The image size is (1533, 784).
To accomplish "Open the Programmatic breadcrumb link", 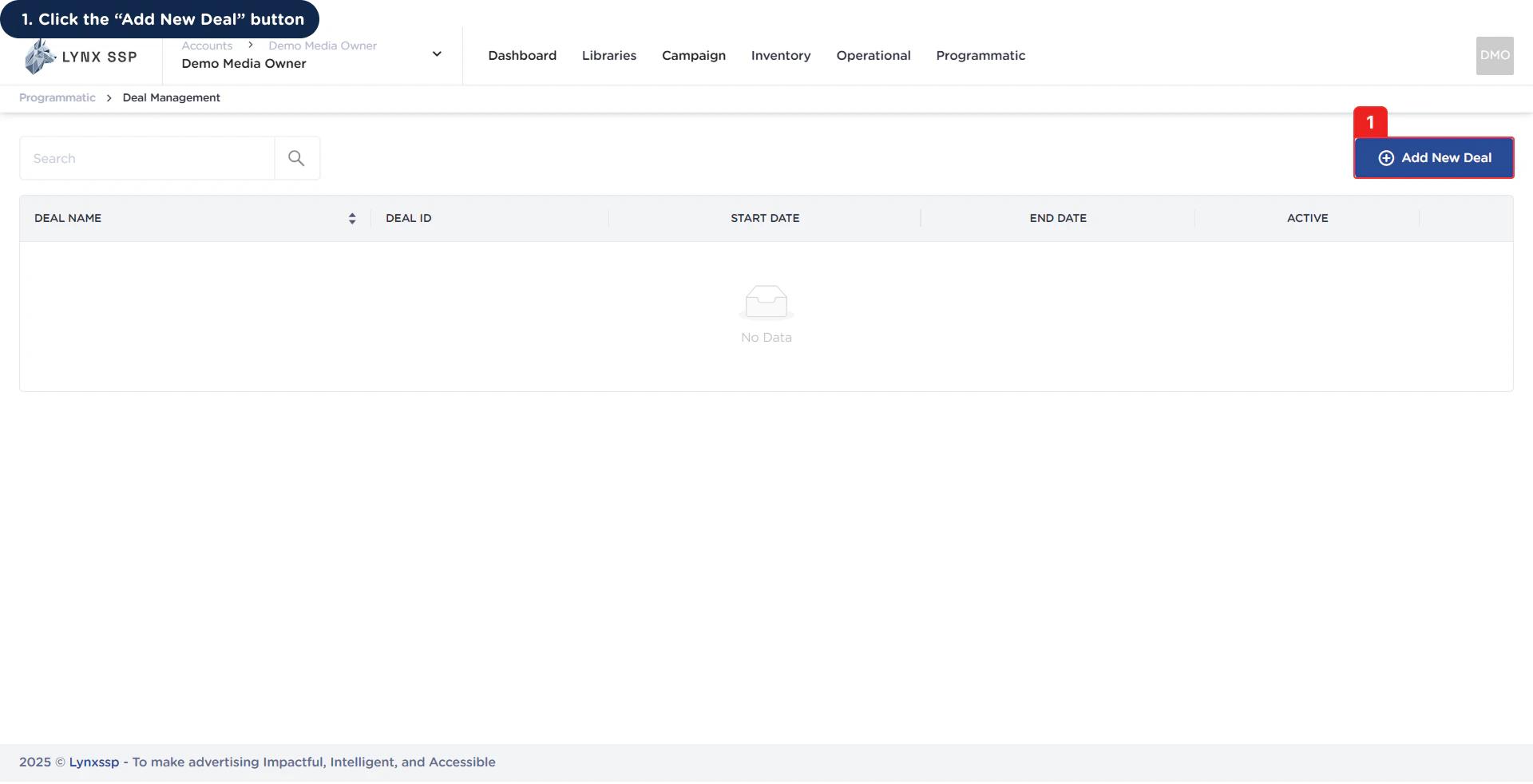I will (x=56, y=97).
